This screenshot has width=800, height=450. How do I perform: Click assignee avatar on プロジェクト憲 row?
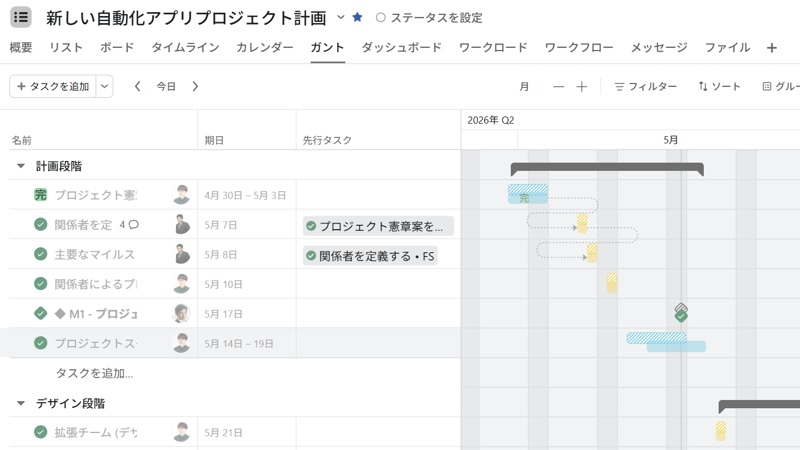[181, 194]
